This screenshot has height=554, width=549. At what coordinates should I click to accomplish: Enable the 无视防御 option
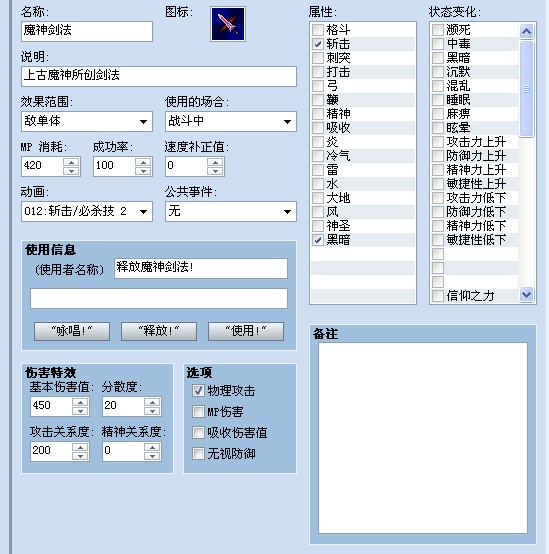point(198,454)
